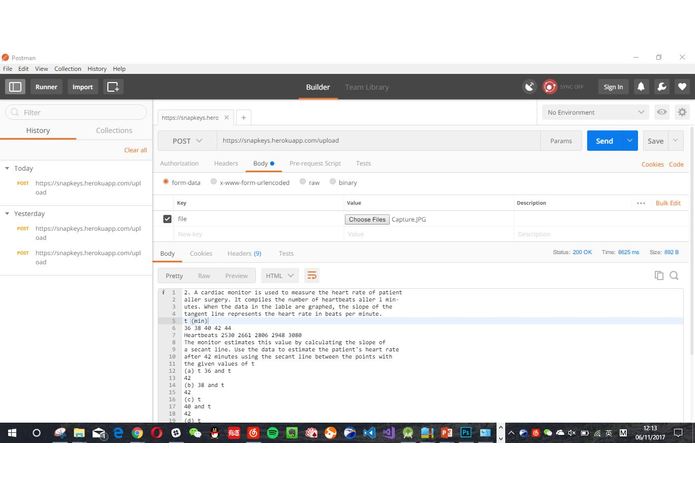This screenshot has height=494, width=695.
Task: Open PowerPoint from the taskbar
Action: [446, 433]
